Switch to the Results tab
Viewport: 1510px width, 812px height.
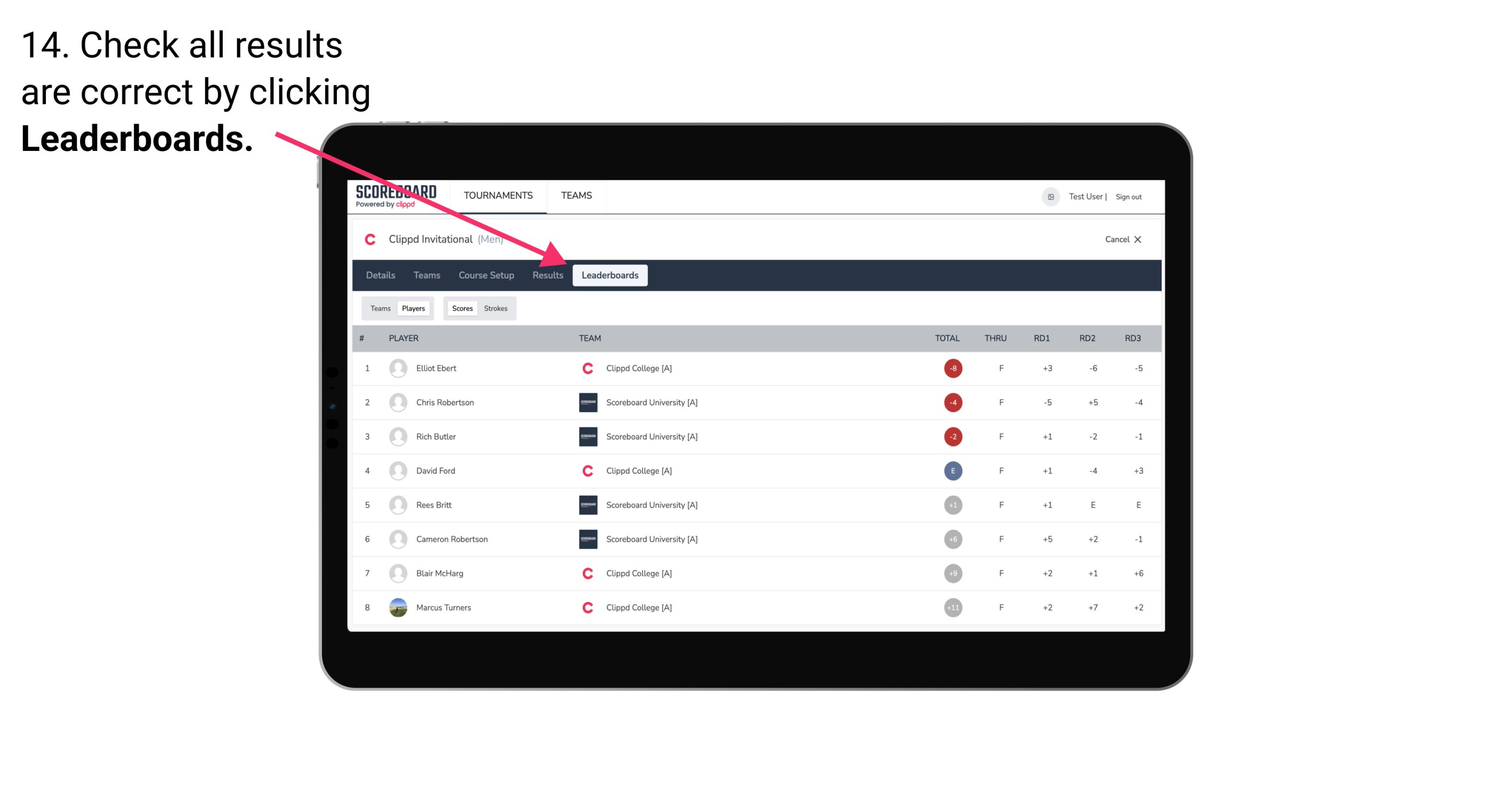[x=548, y=275]
